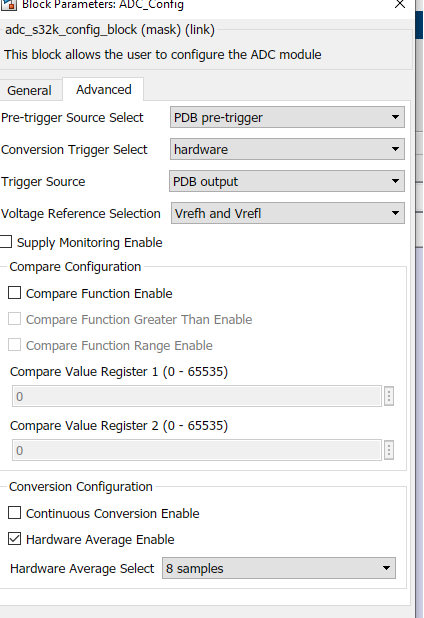Image resolution: width=424 pixels, height=618 pixels.
Task: Expand the Voltage Reference Selection combo box
Action: click(288, 213)
